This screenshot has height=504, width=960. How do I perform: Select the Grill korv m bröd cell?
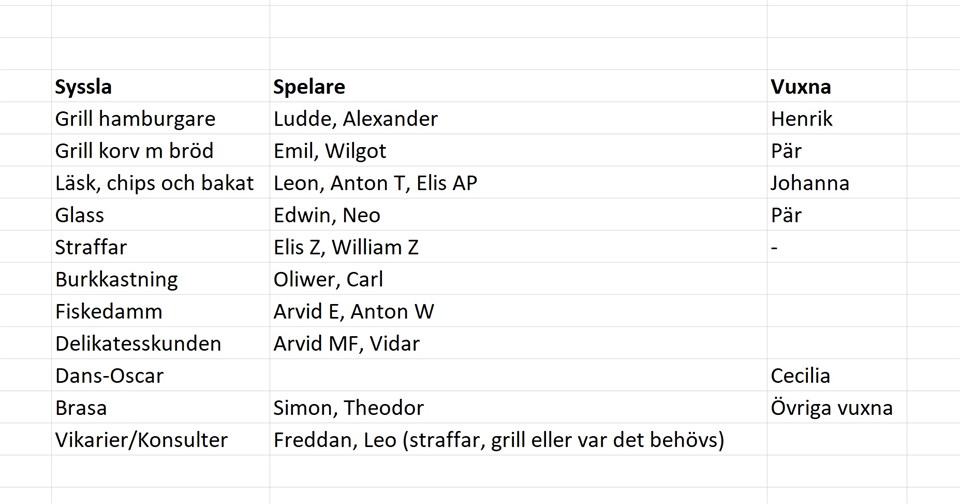(135, 151)
